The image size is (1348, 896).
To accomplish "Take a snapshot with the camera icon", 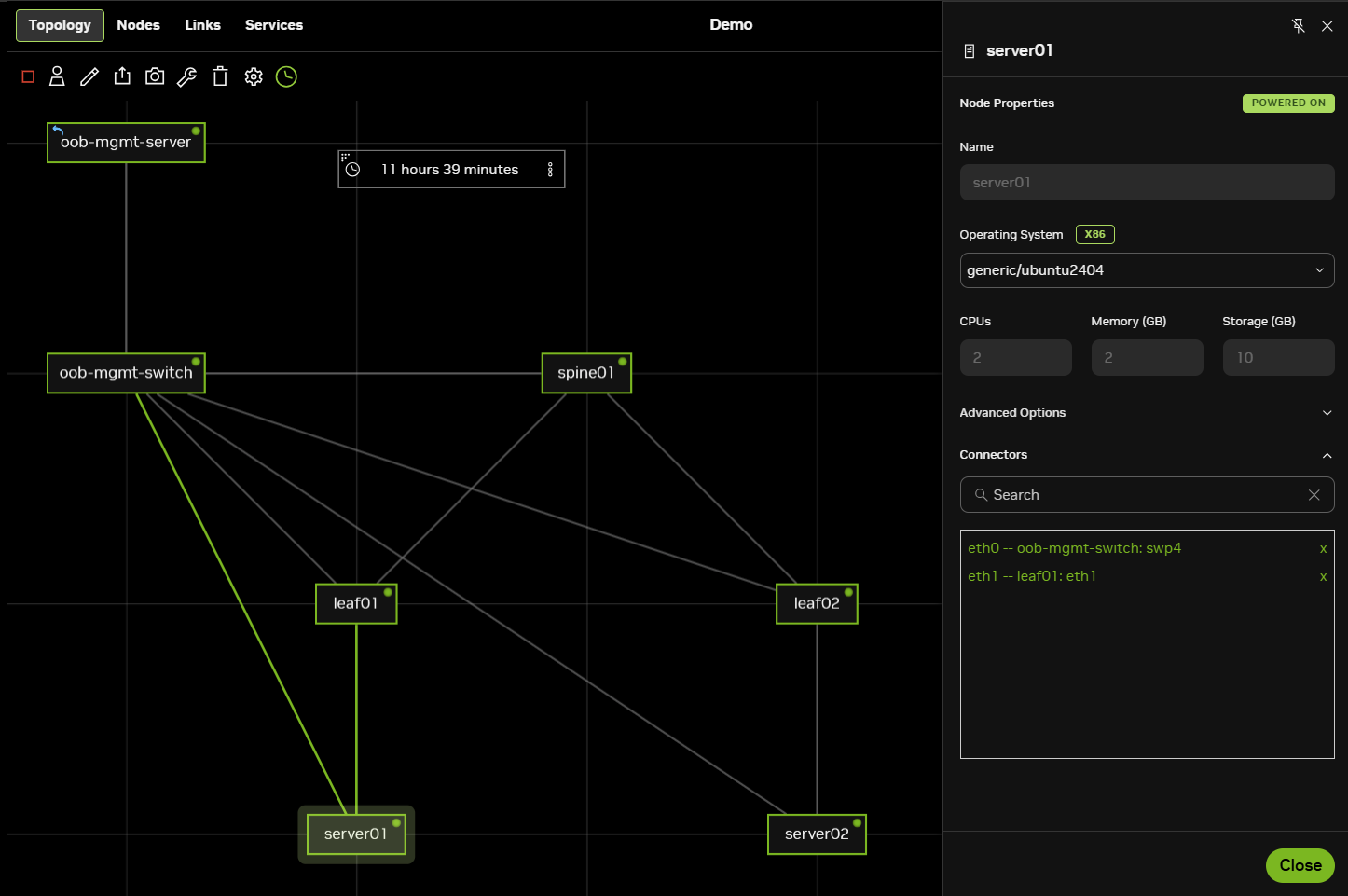I will point(155,76).
